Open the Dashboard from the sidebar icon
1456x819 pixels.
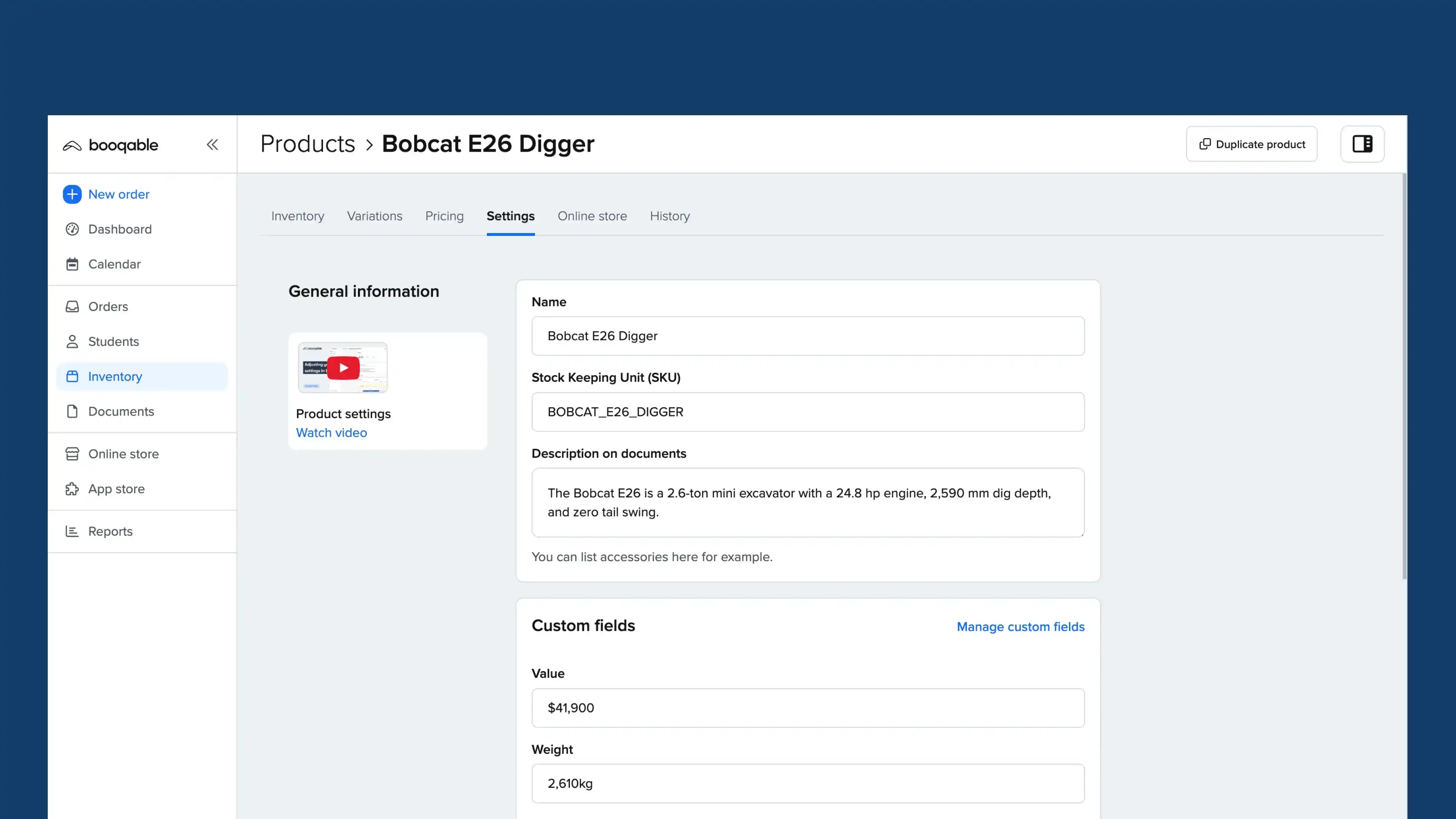pos(72,229)
